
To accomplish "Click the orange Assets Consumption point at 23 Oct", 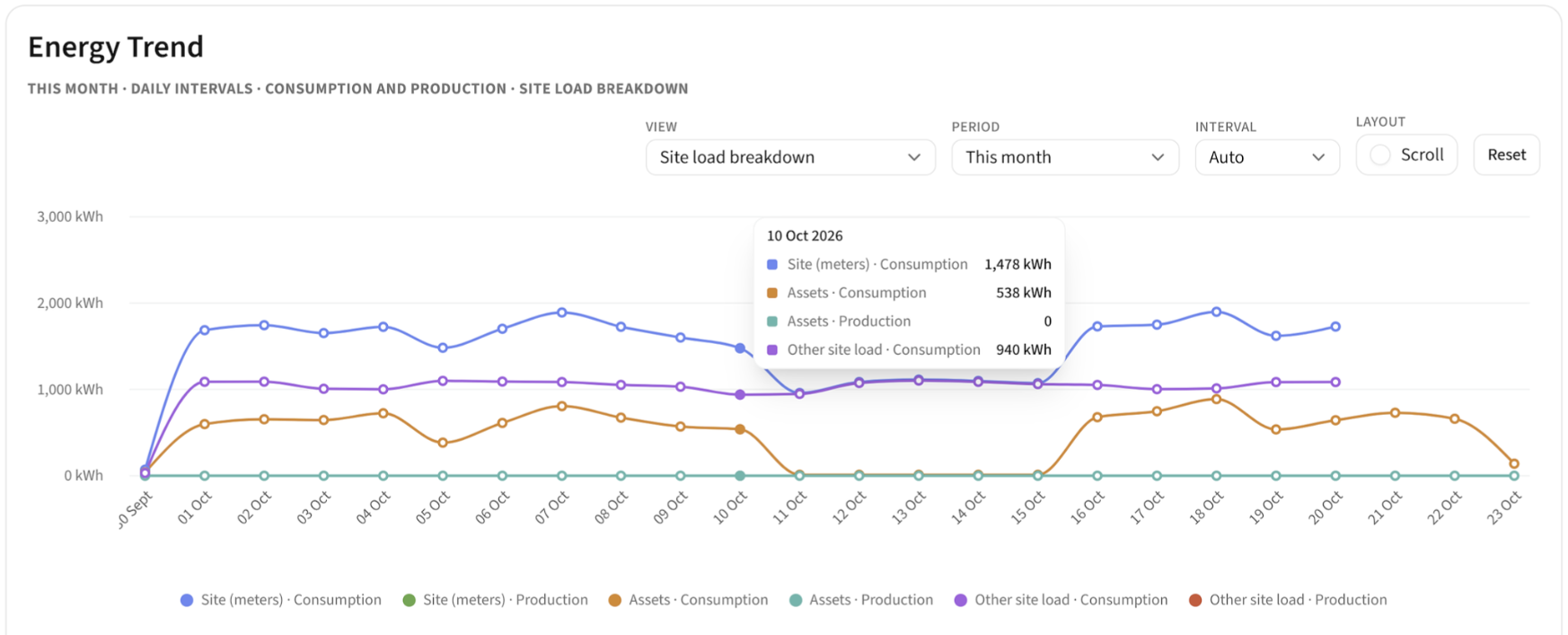I will click(x=1514, y=464).
